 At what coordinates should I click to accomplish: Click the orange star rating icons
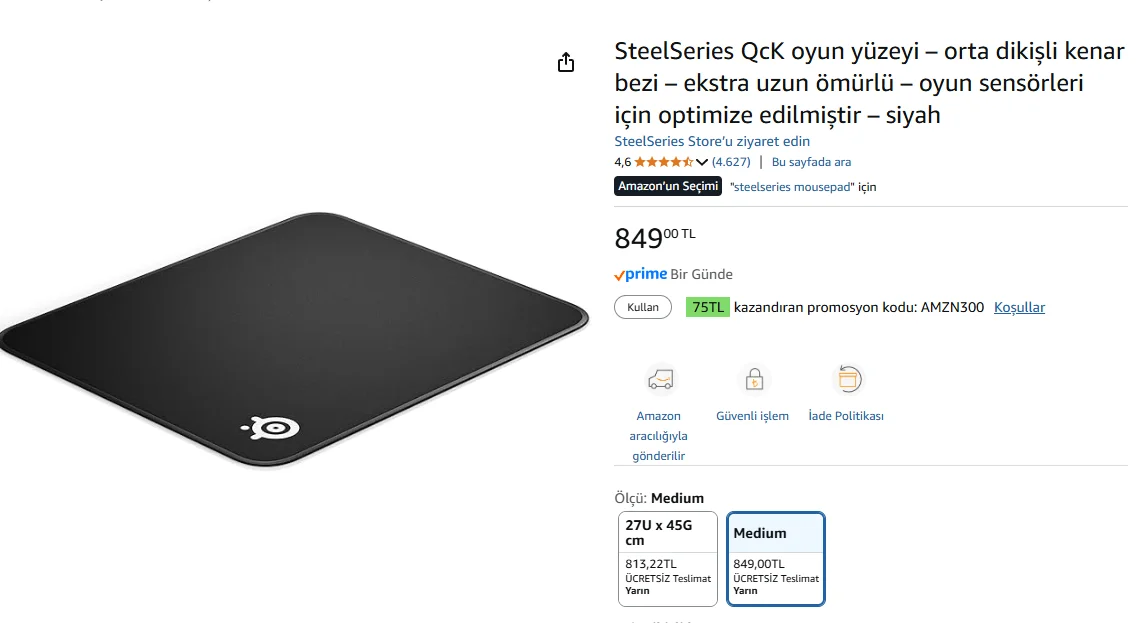pos(663,162)
